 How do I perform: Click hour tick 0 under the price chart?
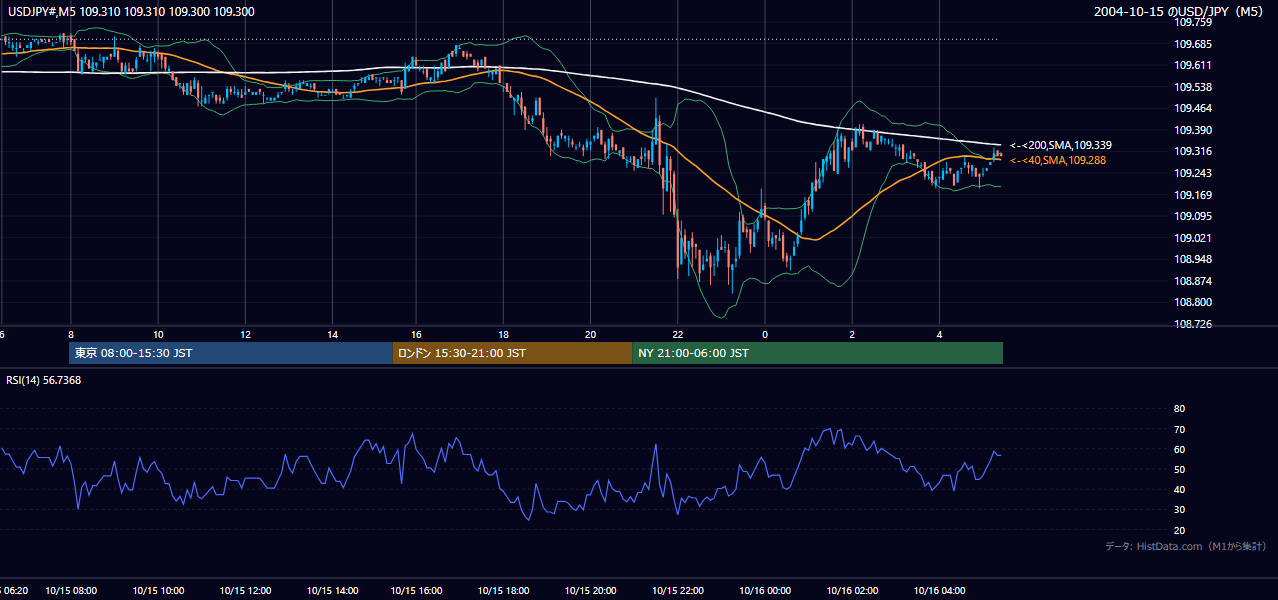click(765, 334)
